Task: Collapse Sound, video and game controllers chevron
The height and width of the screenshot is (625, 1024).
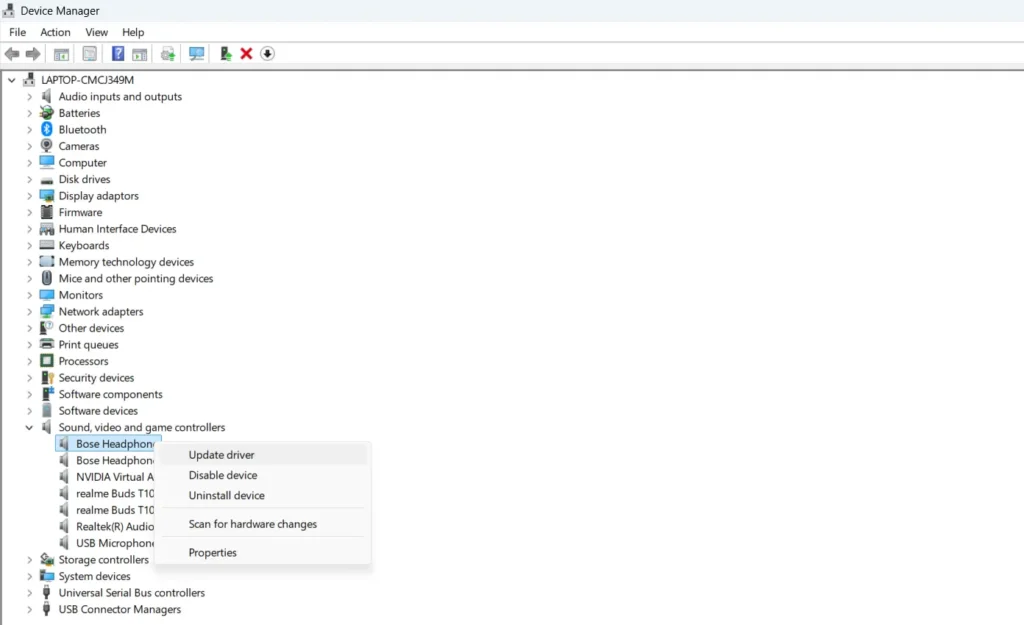Action: point(29,427)
